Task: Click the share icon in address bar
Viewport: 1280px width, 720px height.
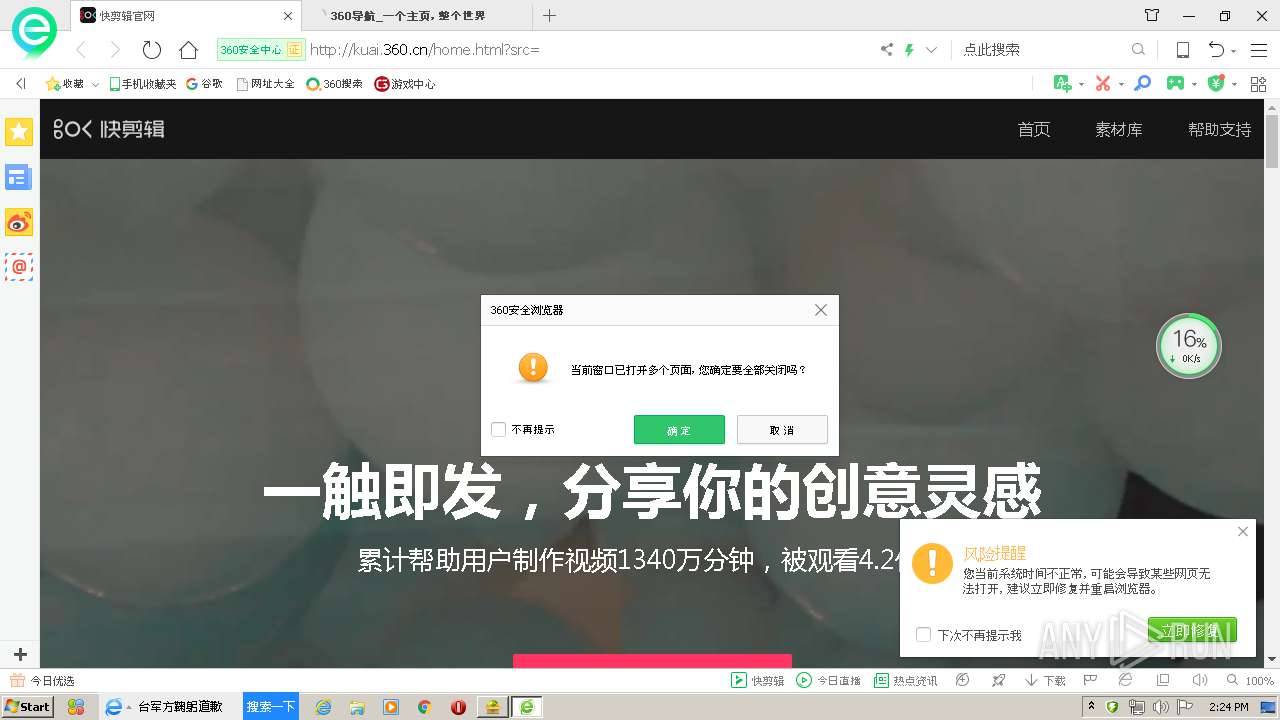Action: [886, 49]
